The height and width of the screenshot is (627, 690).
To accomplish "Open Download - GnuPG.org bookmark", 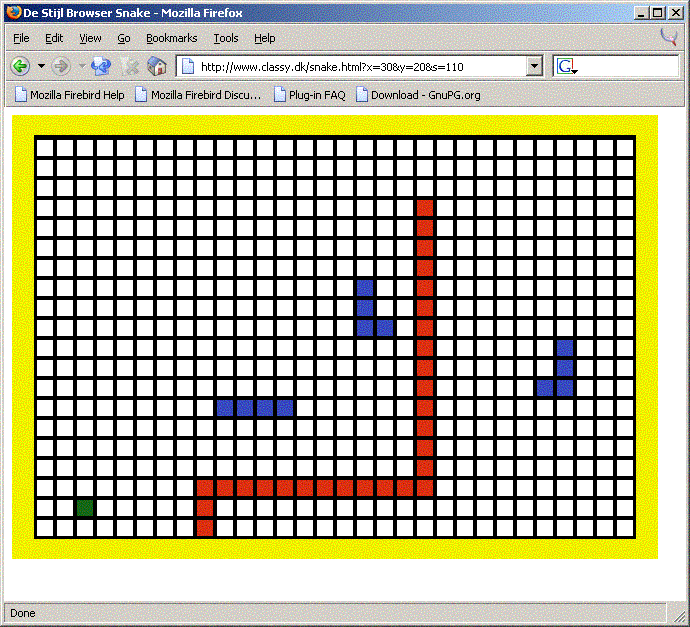I will [x=418, y=95].
